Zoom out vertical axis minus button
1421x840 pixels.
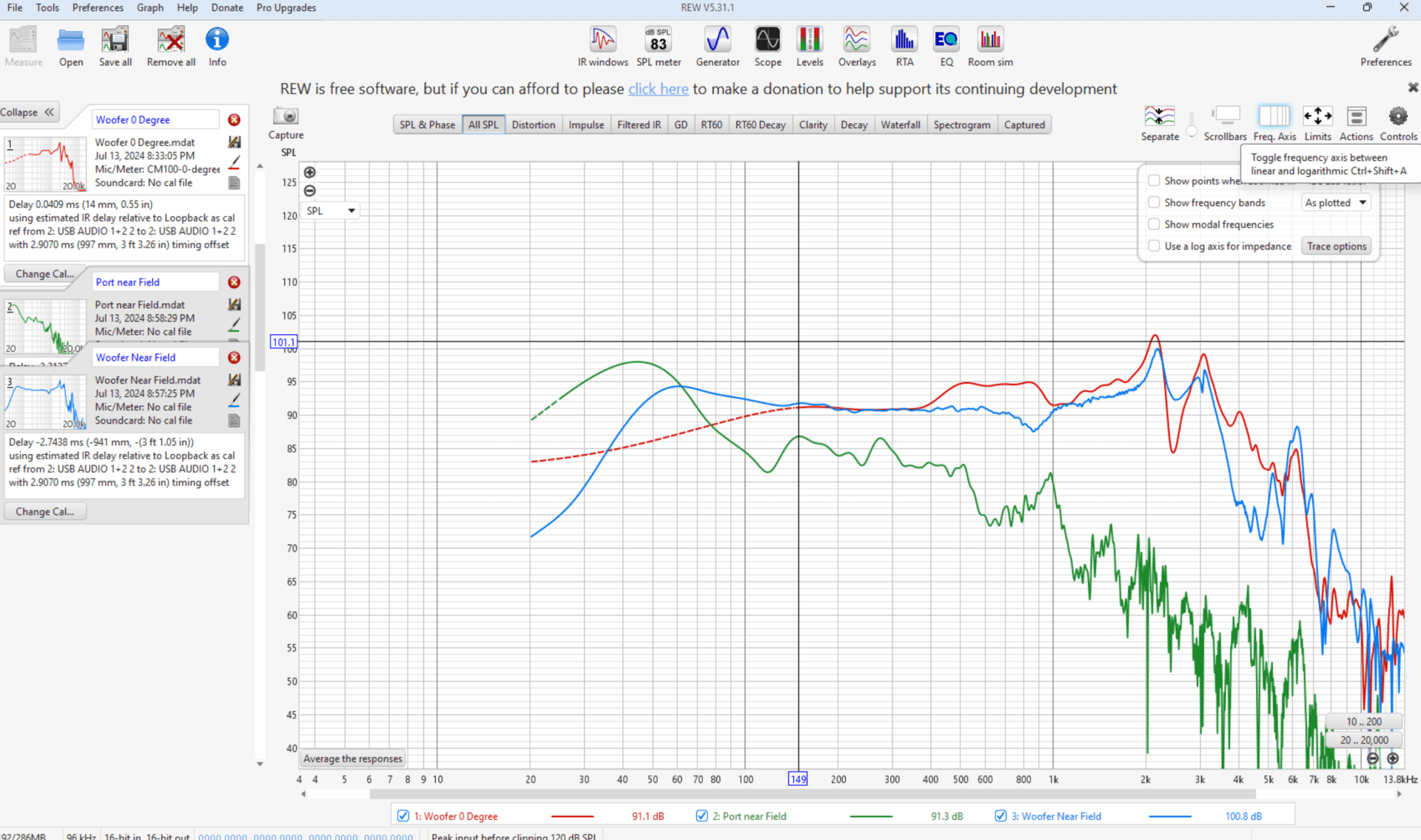click(x=309, y=191)
